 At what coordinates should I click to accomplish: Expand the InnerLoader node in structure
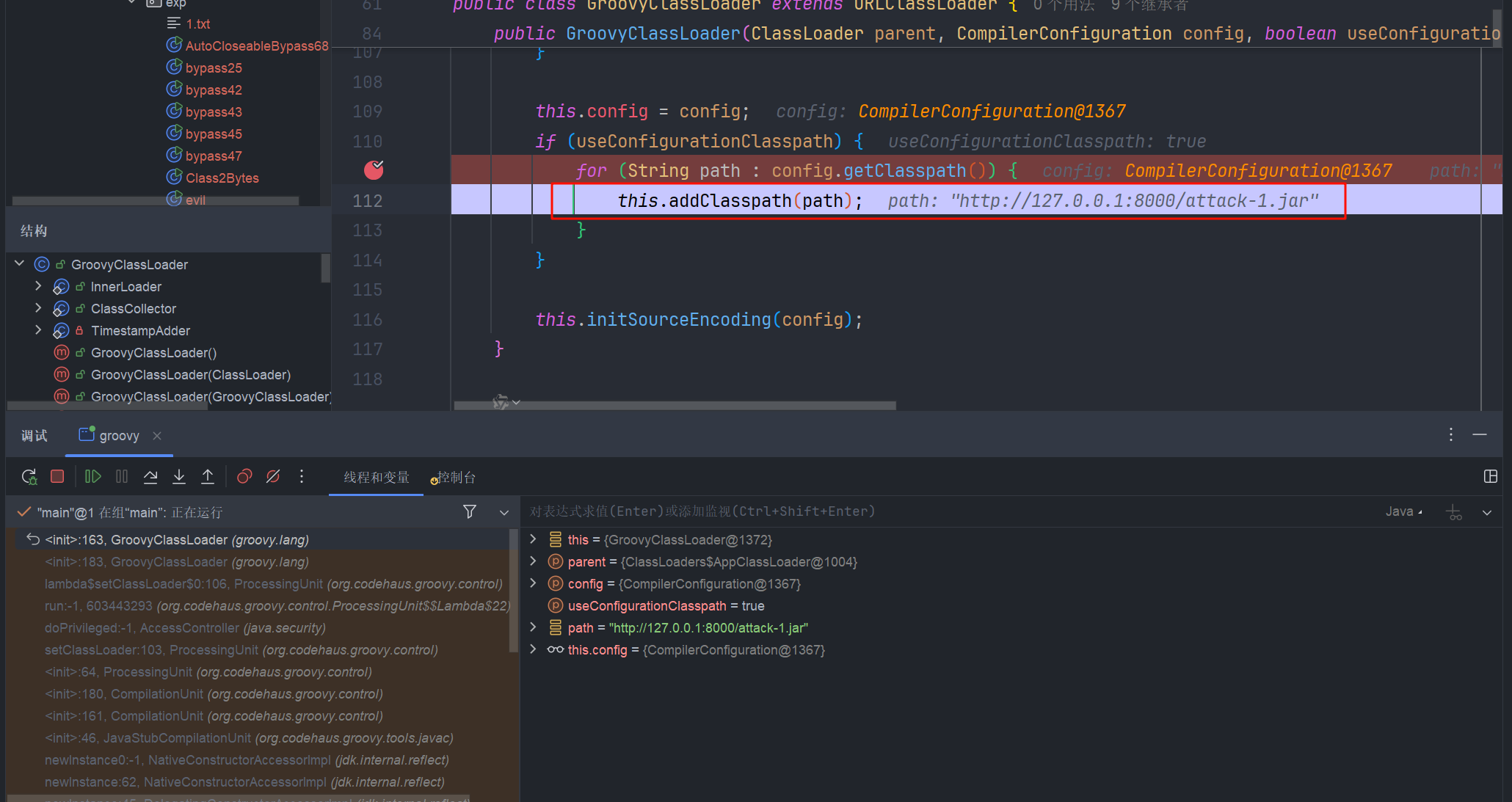coord(38,286)
